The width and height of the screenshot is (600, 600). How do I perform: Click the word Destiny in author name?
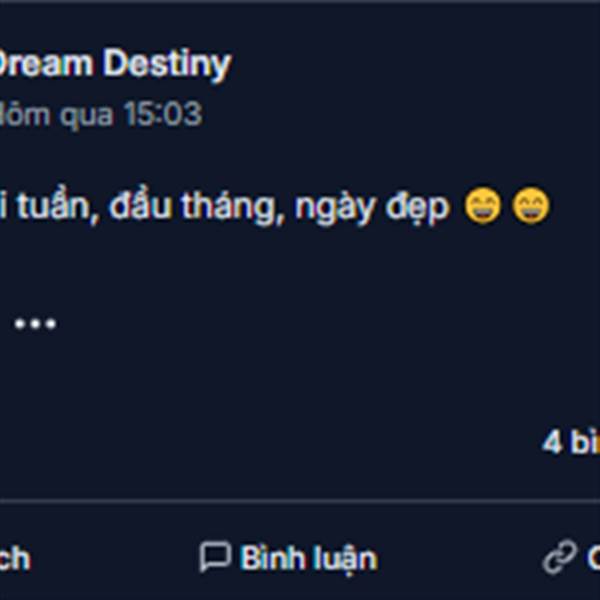[x=167, y=64]
